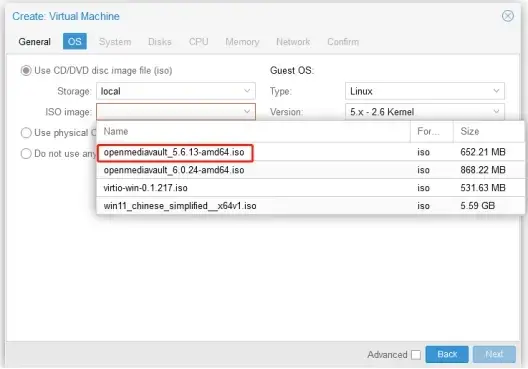Enable the Advanced checkbox

(x=416, y=355)
